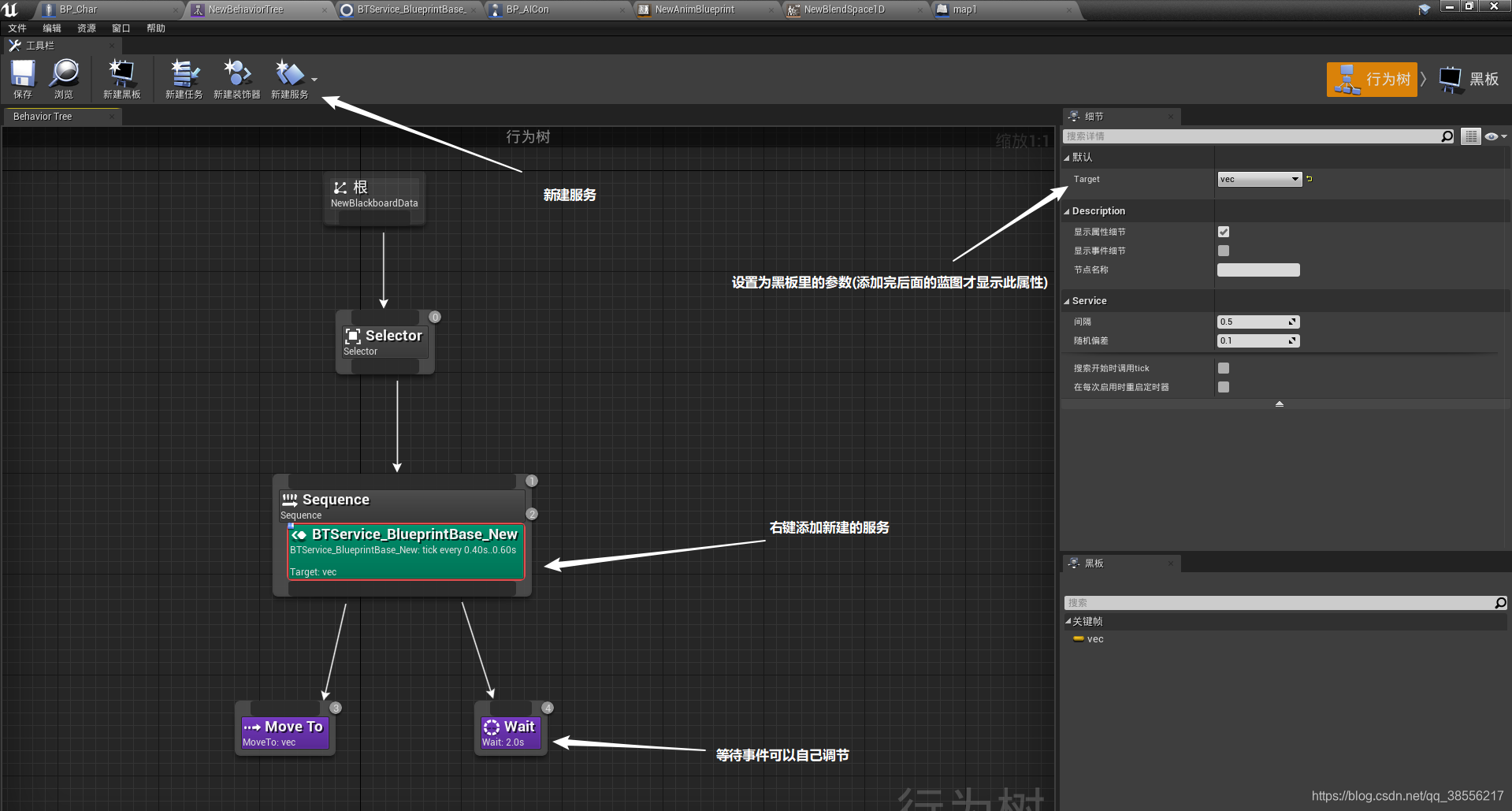Screen dimensions: 1512x811
Task: Click the 节点名称 node name field
Action: click(x=1258, y=270)
